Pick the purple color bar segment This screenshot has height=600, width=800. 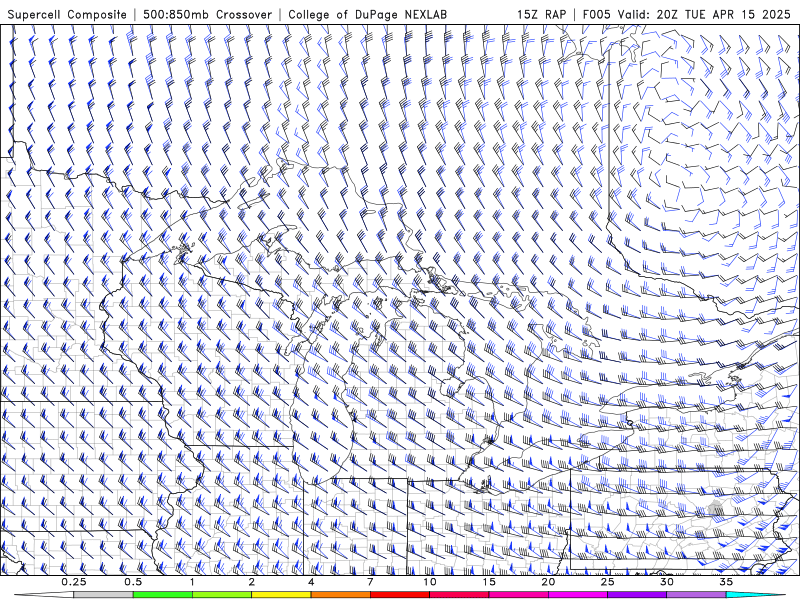637,595
